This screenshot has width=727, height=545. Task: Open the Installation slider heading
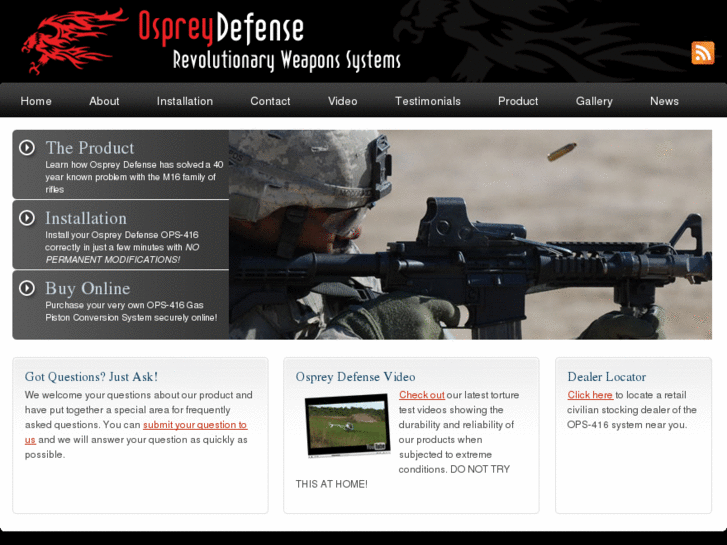pos(86,218)
